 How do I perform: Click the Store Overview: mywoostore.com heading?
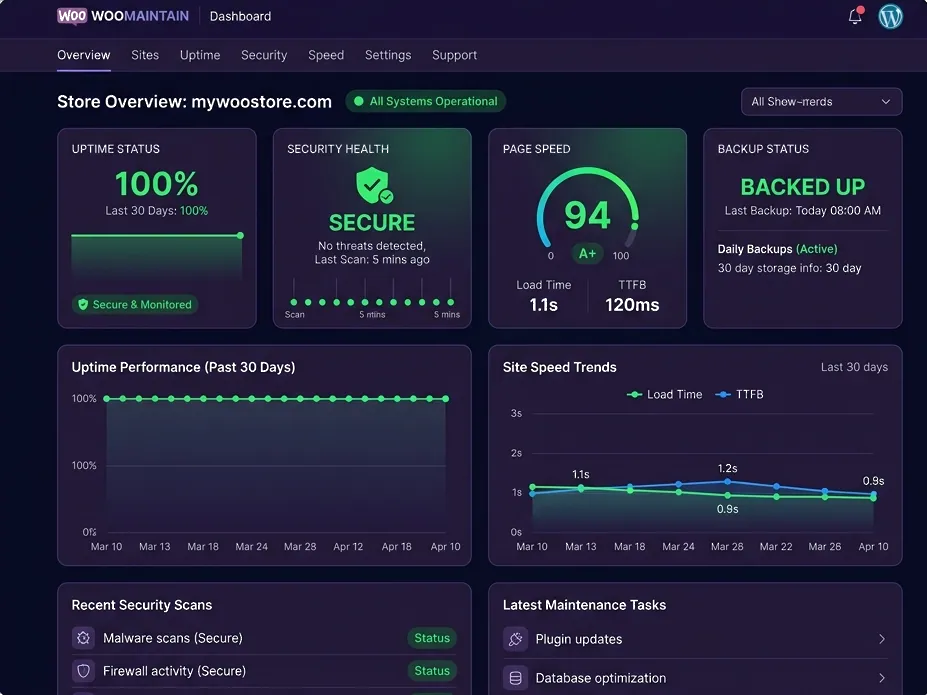click(x=194, y=102)
